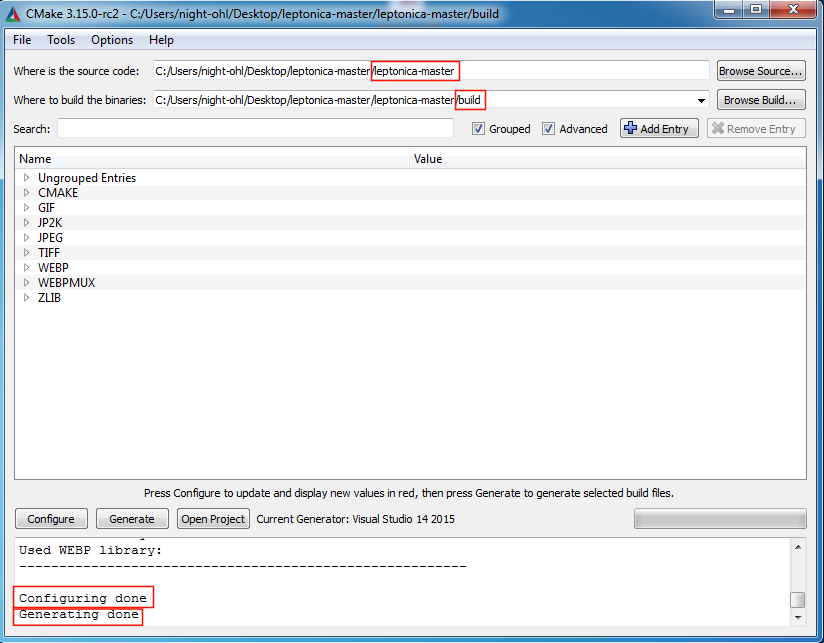The image size is (824, 643).
Task: Open the Options menu
Action: [112, 40]
